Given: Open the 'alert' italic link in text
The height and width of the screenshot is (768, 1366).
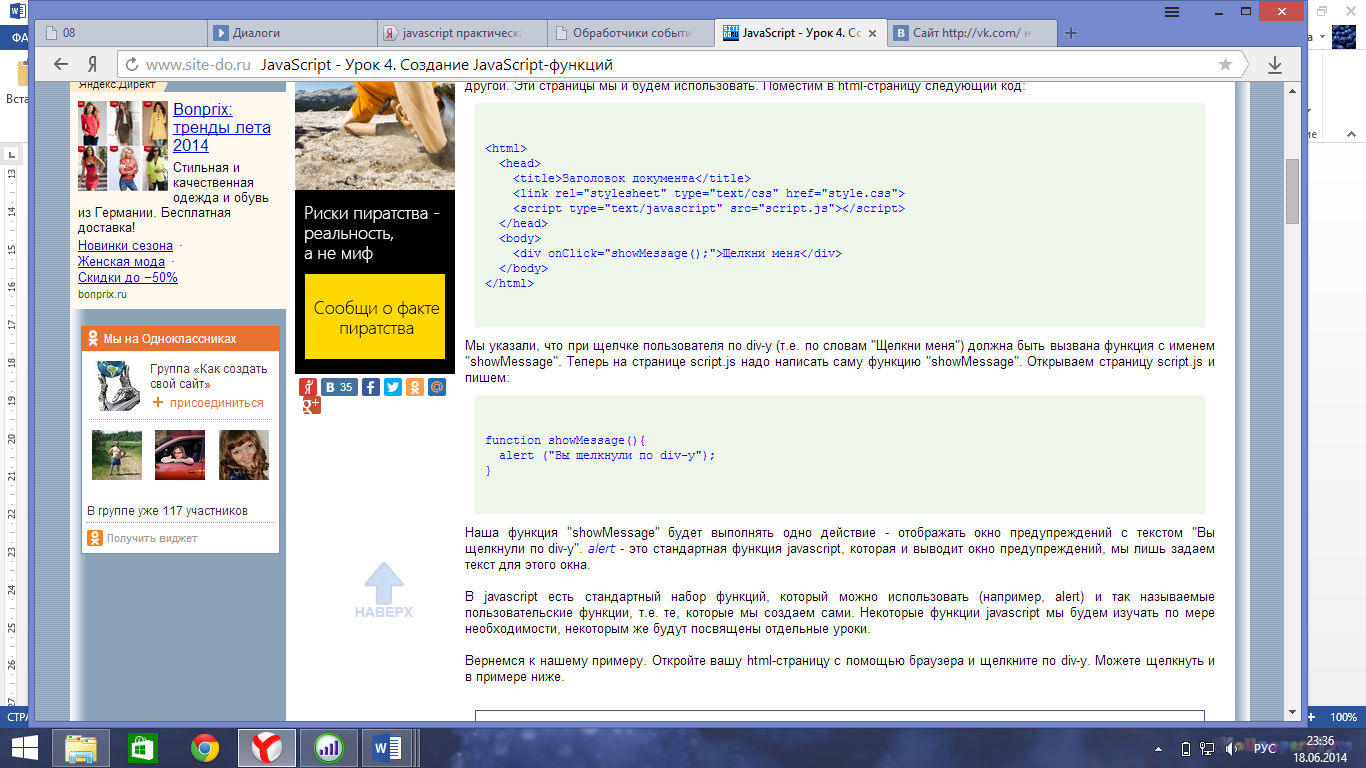Looking at the screenshot, I should tap(601, 548).
